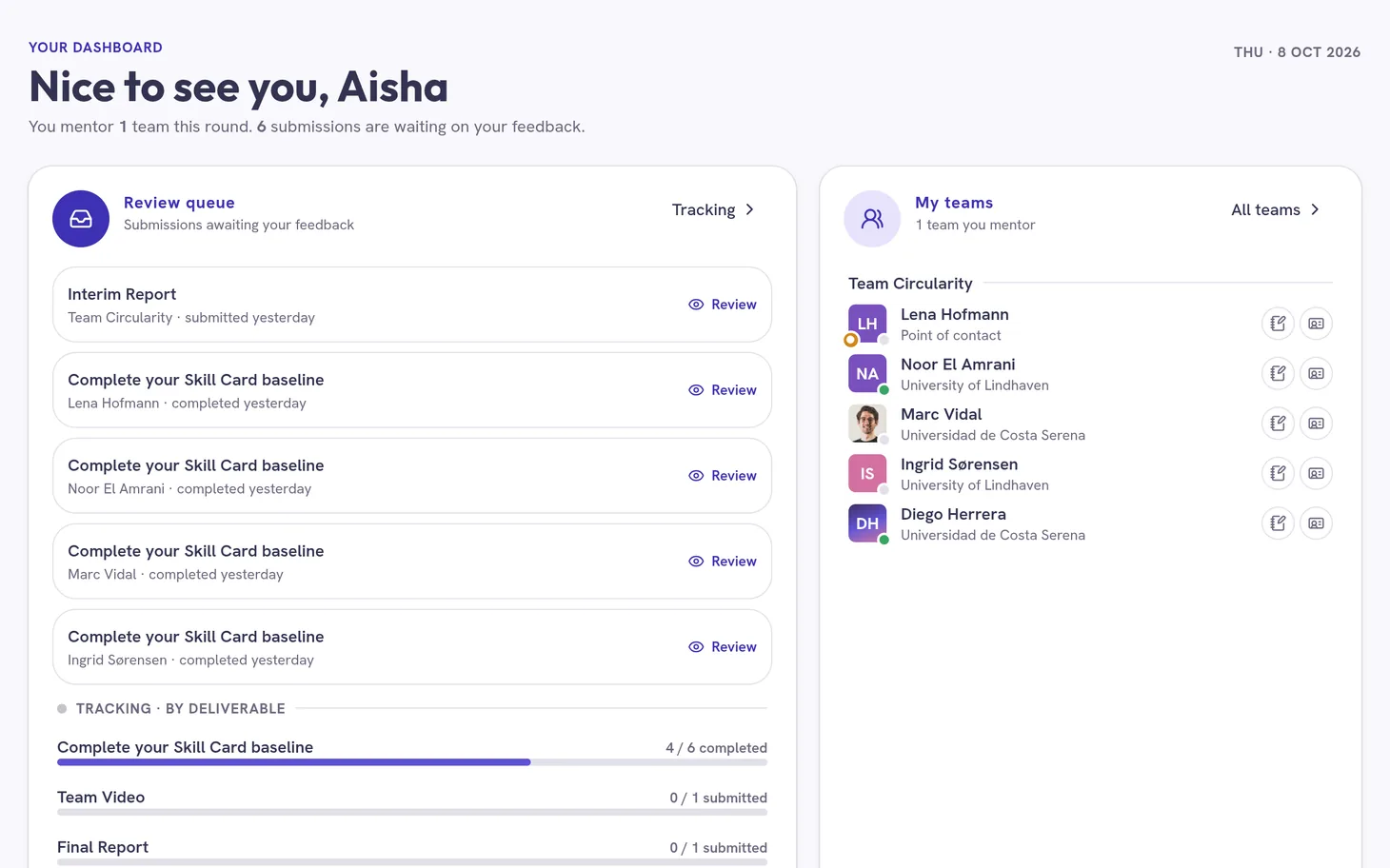Click the 'Tracking · By deliverable' section label
The image size is (1390, 868).
(x=181, y=709)
